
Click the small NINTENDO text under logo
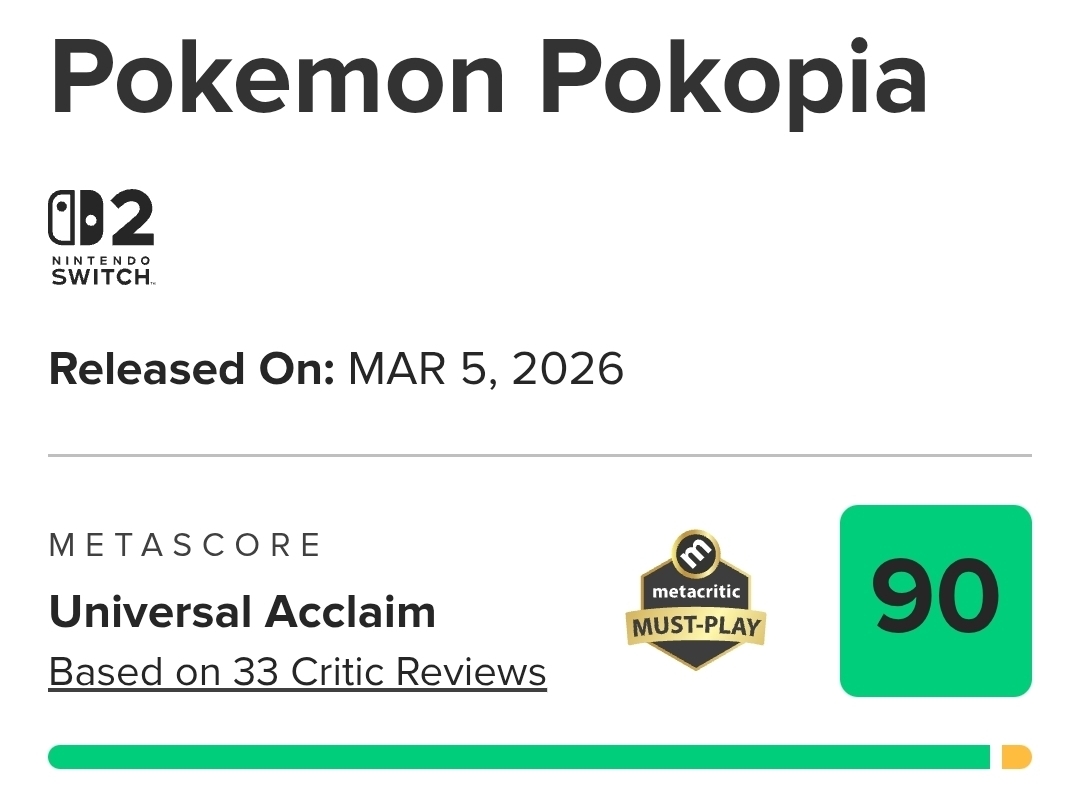(101, 261)
